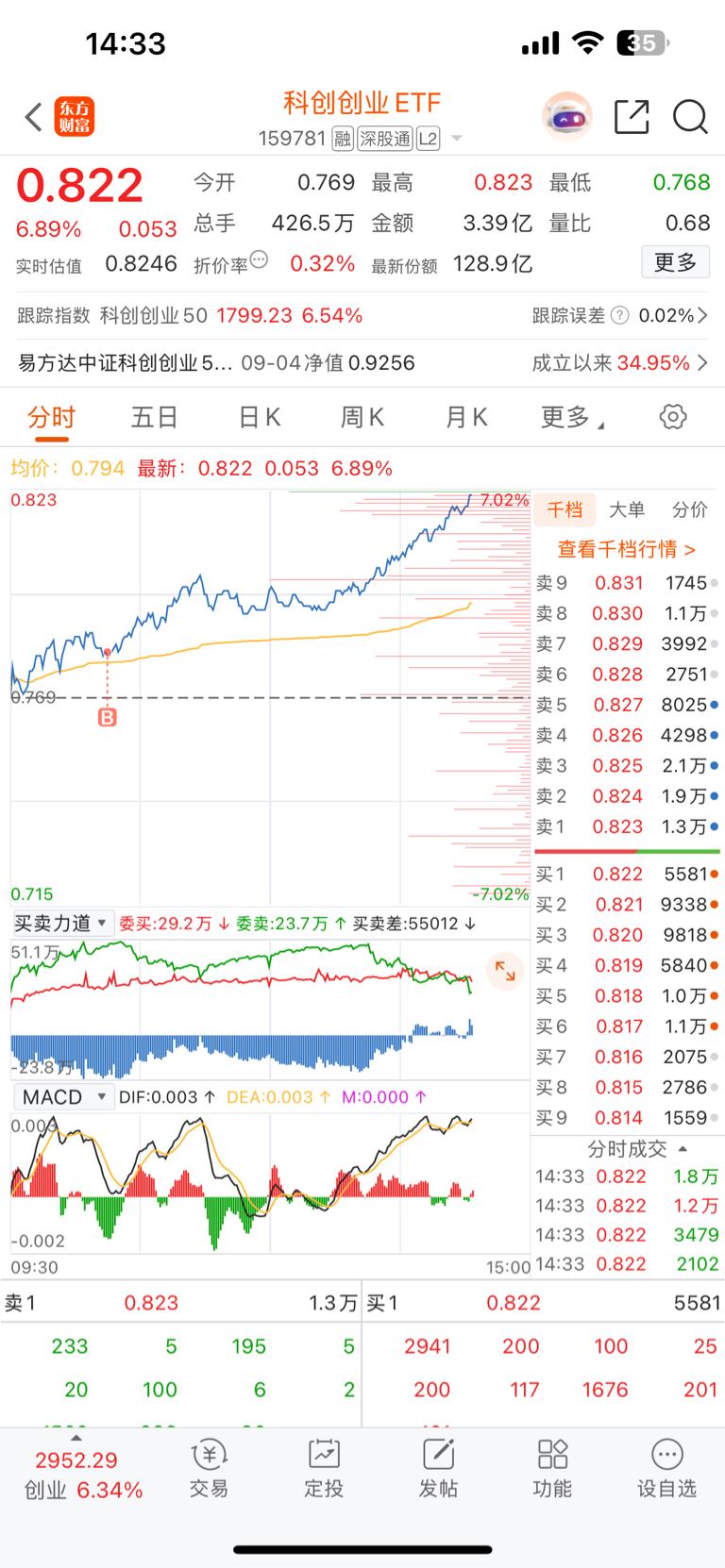This screenshot has height=1568, width=725.
Task: Open the 买卖力道 indicator dropdown
Action: 62,924
